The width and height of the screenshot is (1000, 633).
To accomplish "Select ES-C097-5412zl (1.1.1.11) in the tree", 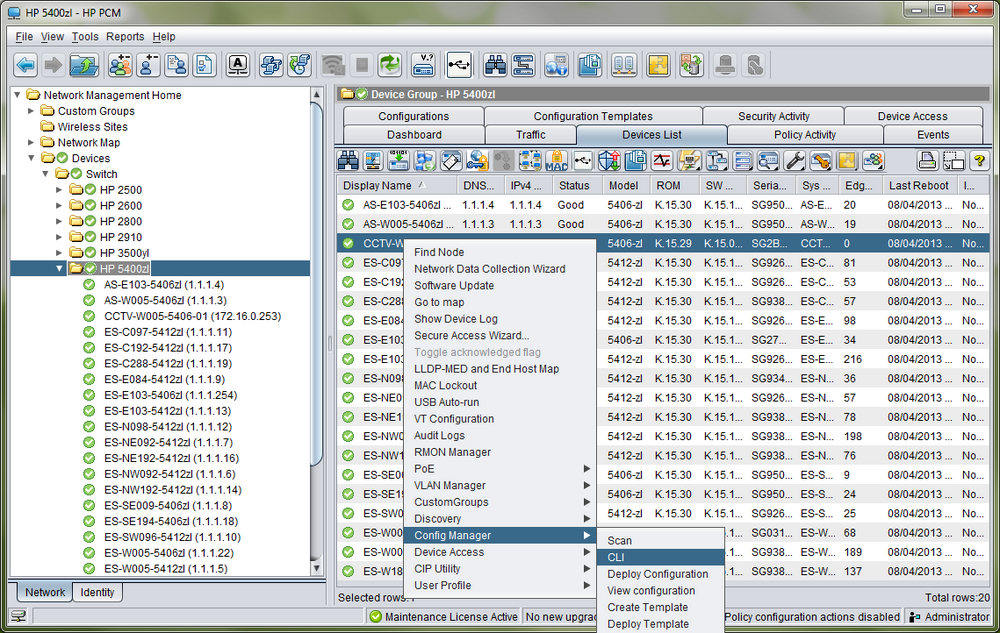I will coord(168,332).
